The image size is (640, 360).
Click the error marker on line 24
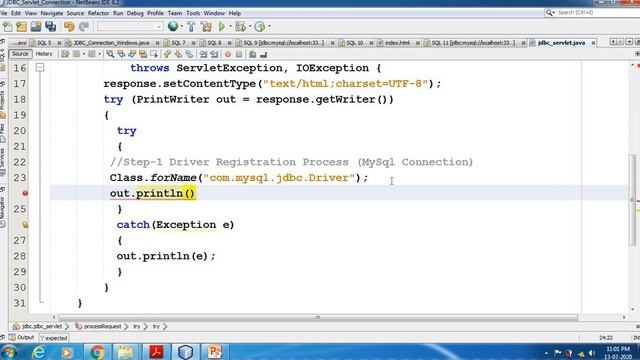(x=25, y=193)
